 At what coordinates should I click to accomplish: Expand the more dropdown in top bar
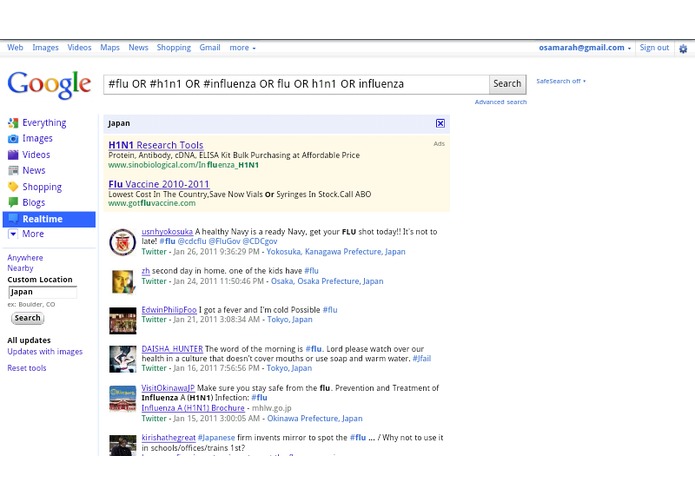[x=242, y=47]
